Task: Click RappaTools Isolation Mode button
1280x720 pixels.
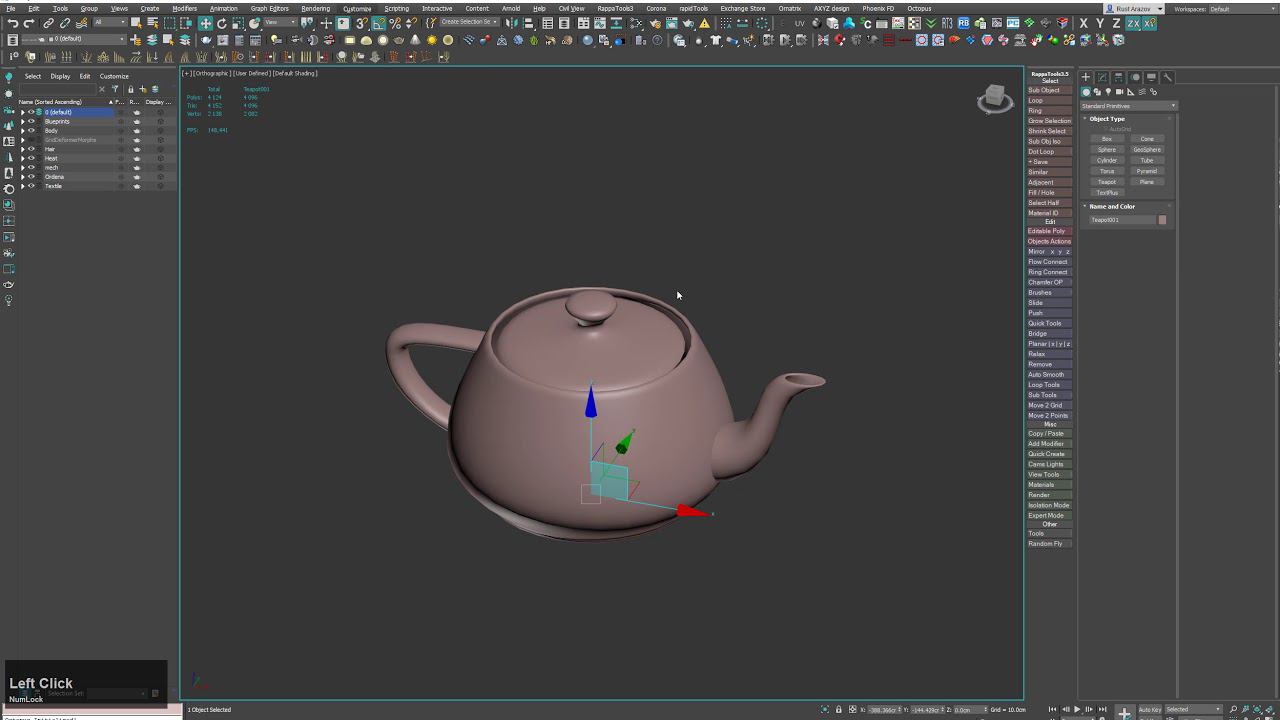Action: 1049,505
